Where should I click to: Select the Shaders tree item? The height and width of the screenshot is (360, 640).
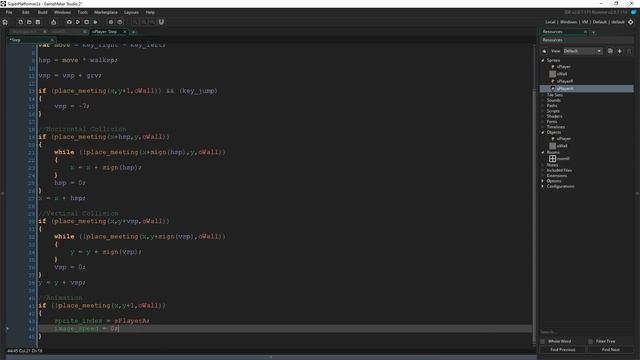(x=554, y=116)
